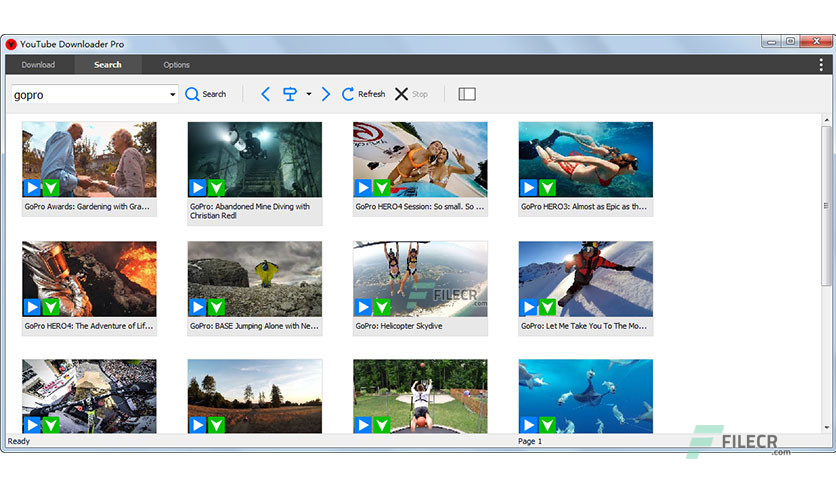Click the vertical scrollbar thumb

click(x=826, y=205)
